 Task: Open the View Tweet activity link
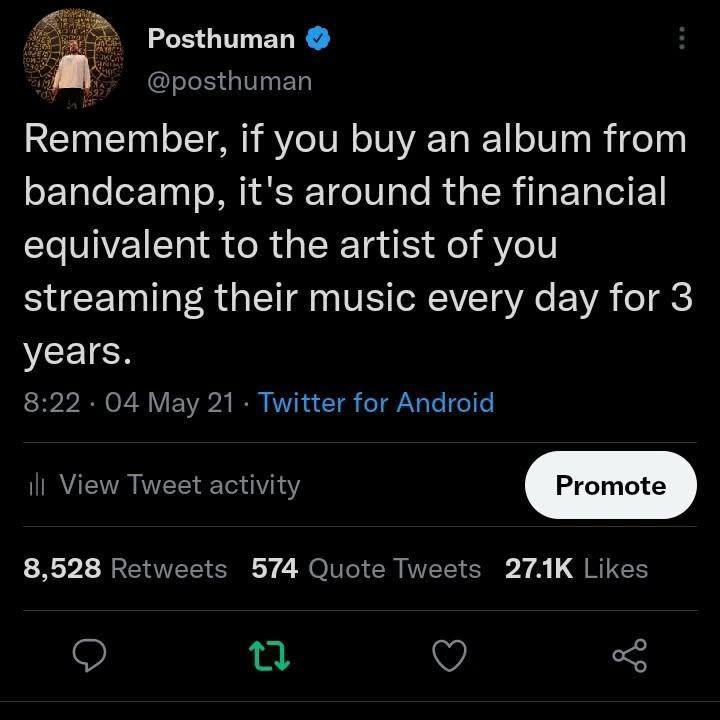click(179, 485)
